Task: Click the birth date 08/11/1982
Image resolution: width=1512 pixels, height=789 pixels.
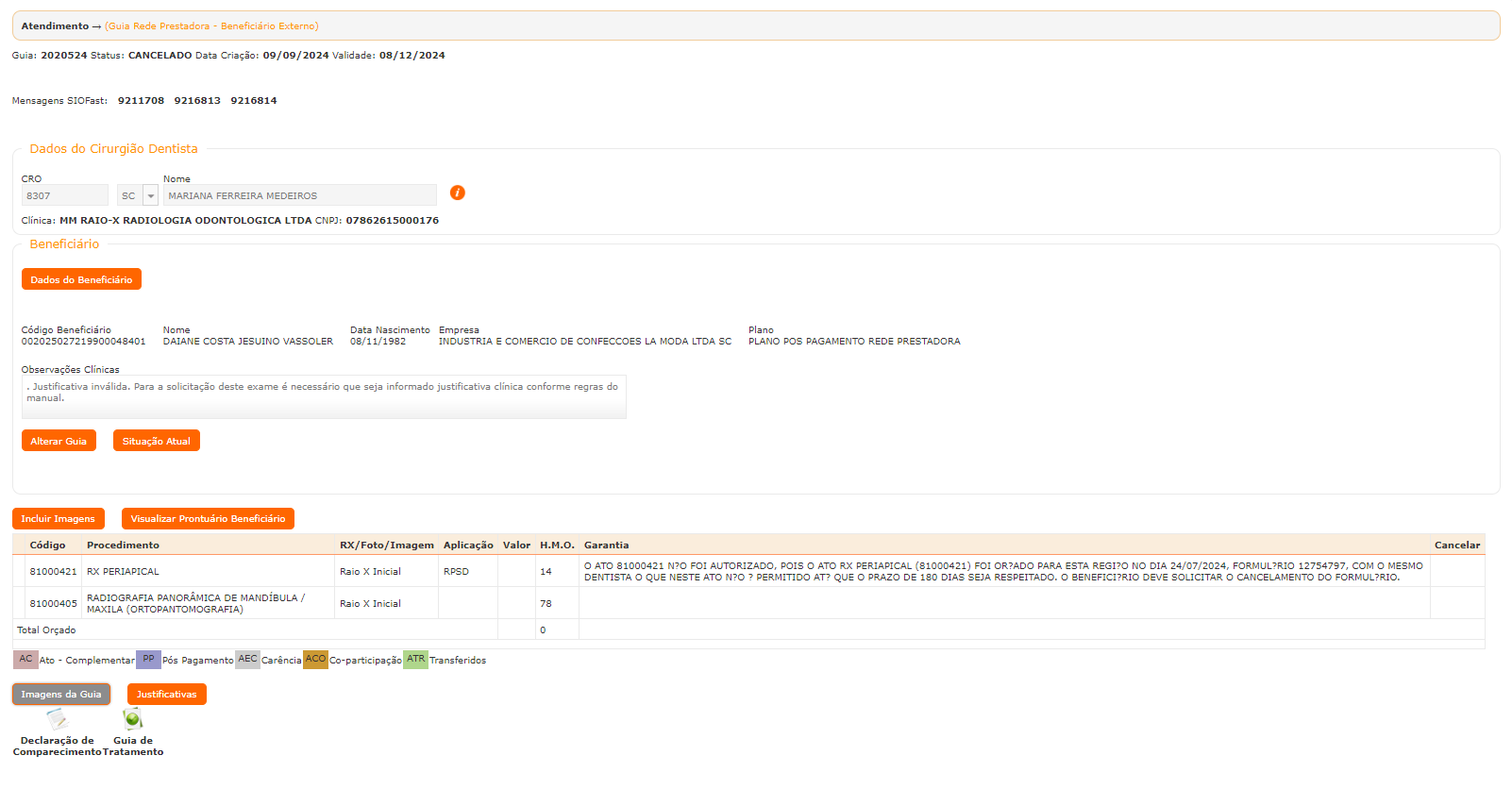Action: coord(378,342)
